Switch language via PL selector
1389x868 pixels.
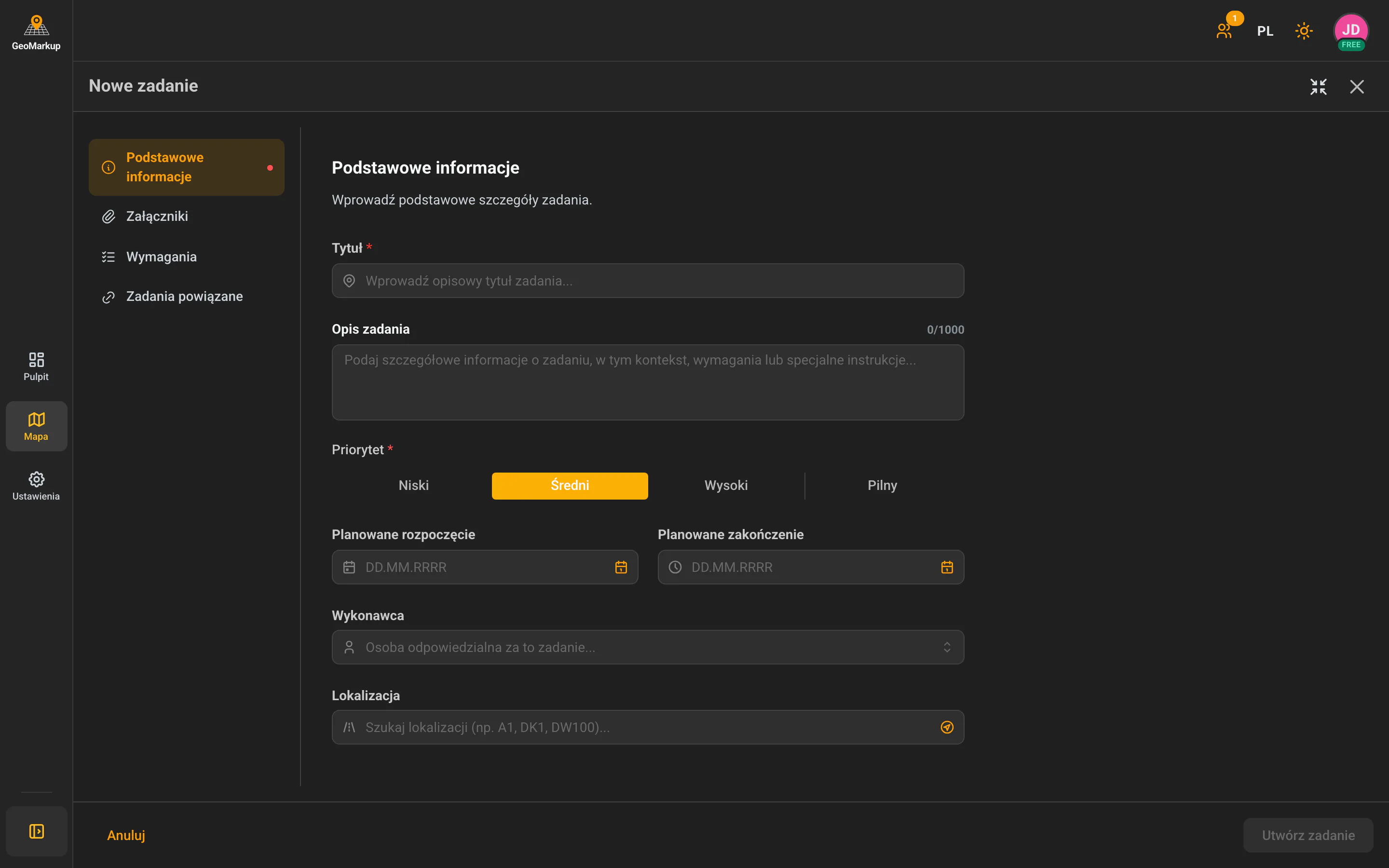pyautogui.click(x=1265, y=31)
